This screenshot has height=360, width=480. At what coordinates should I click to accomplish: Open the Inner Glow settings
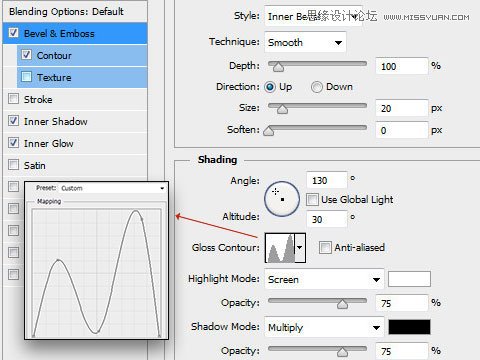75,143
